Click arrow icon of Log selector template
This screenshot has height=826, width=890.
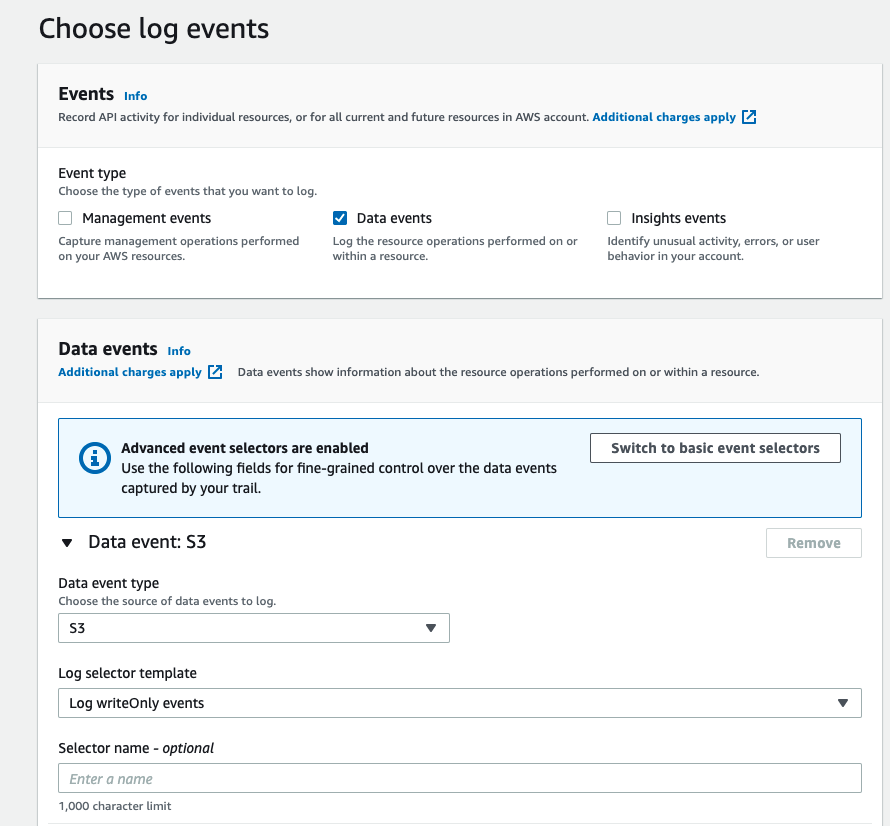(842, 703)
